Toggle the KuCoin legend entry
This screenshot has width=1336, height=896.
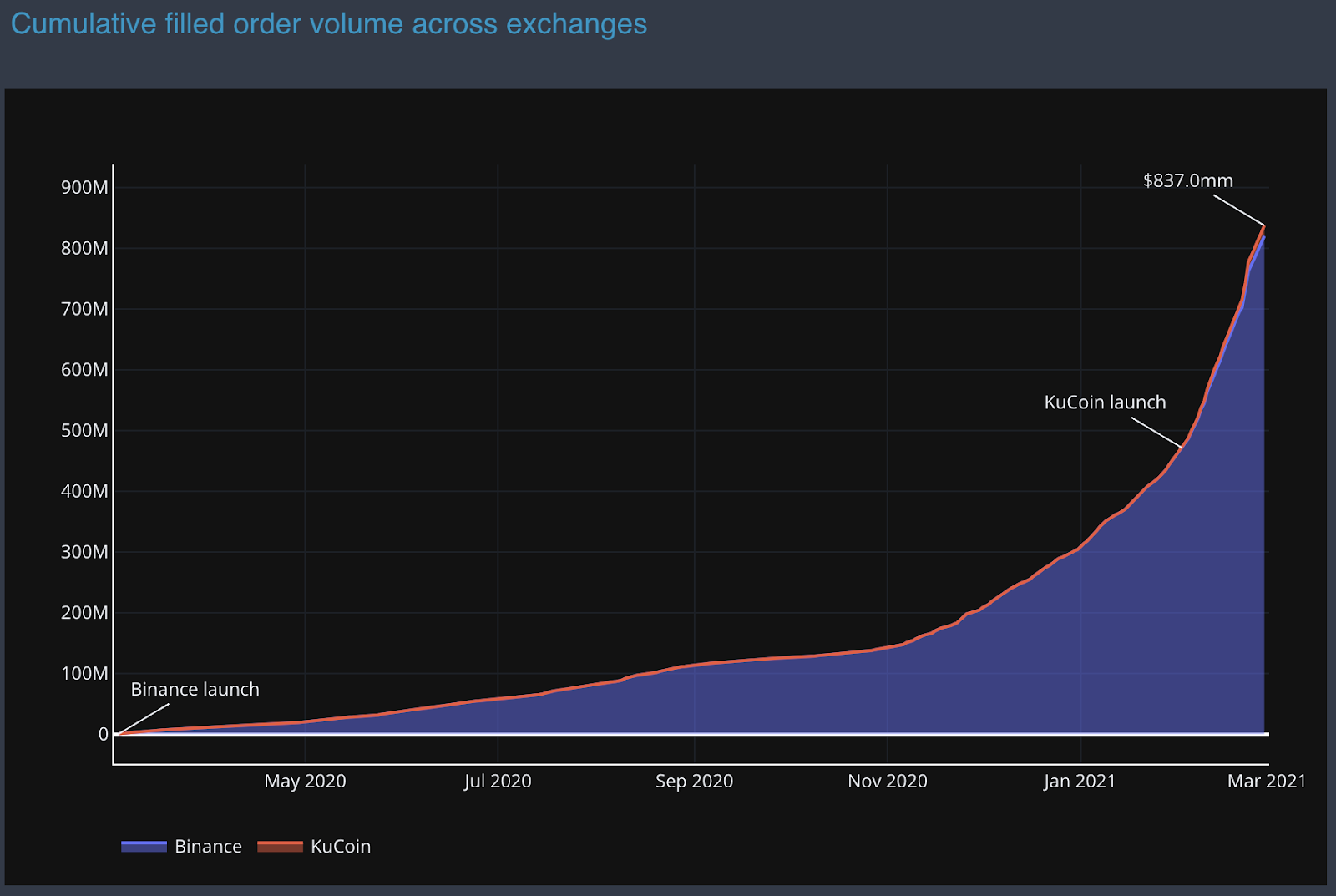coord(340,846)
